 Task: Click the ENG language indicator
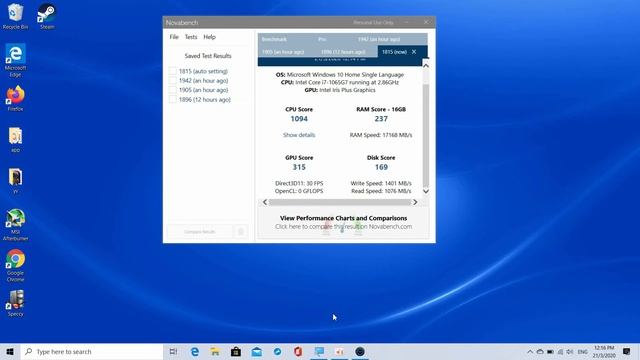click(x=582, y=351)
